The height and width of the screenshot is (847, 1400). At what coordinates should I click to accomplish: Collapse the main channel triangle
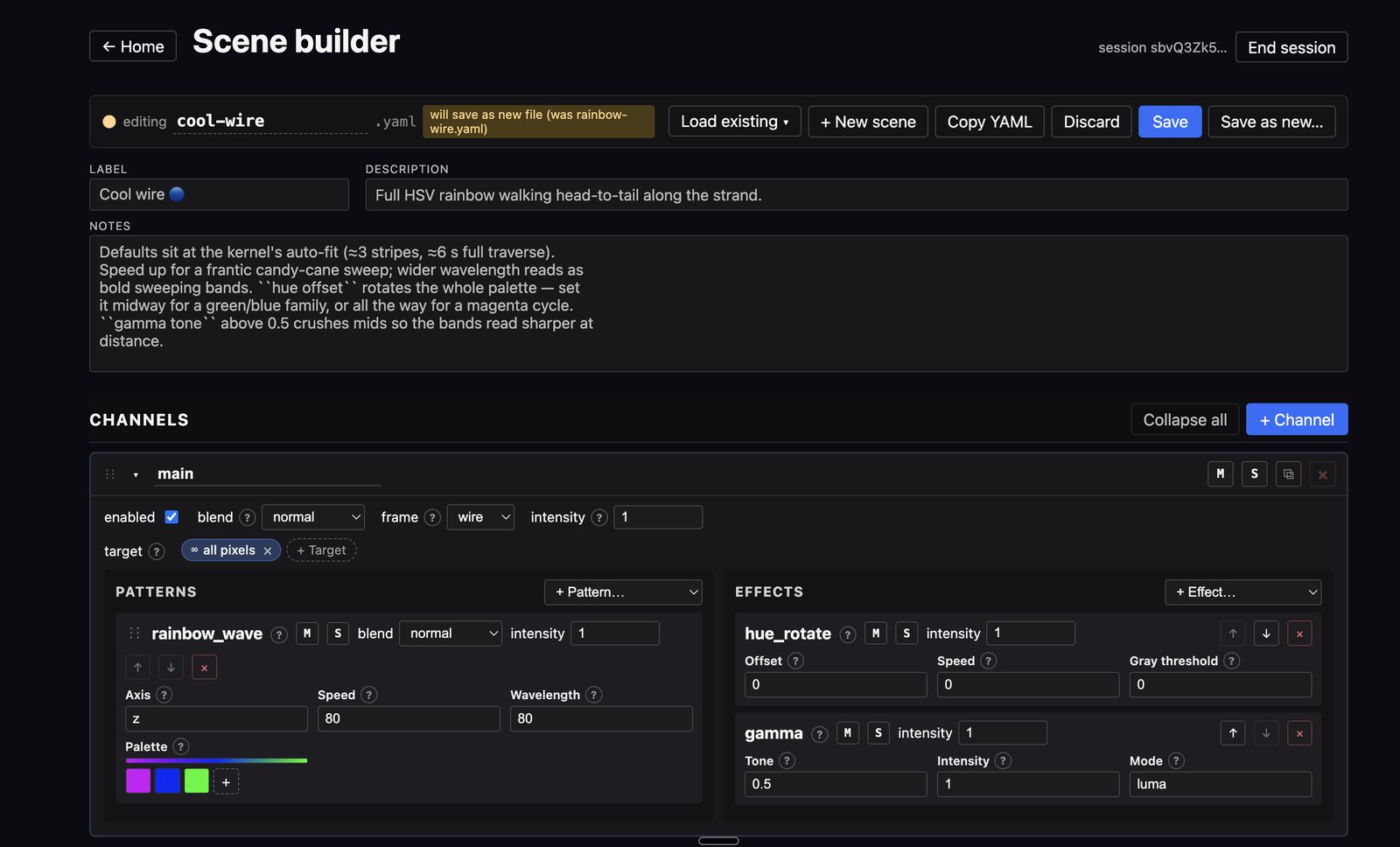(x=136, y=475)
